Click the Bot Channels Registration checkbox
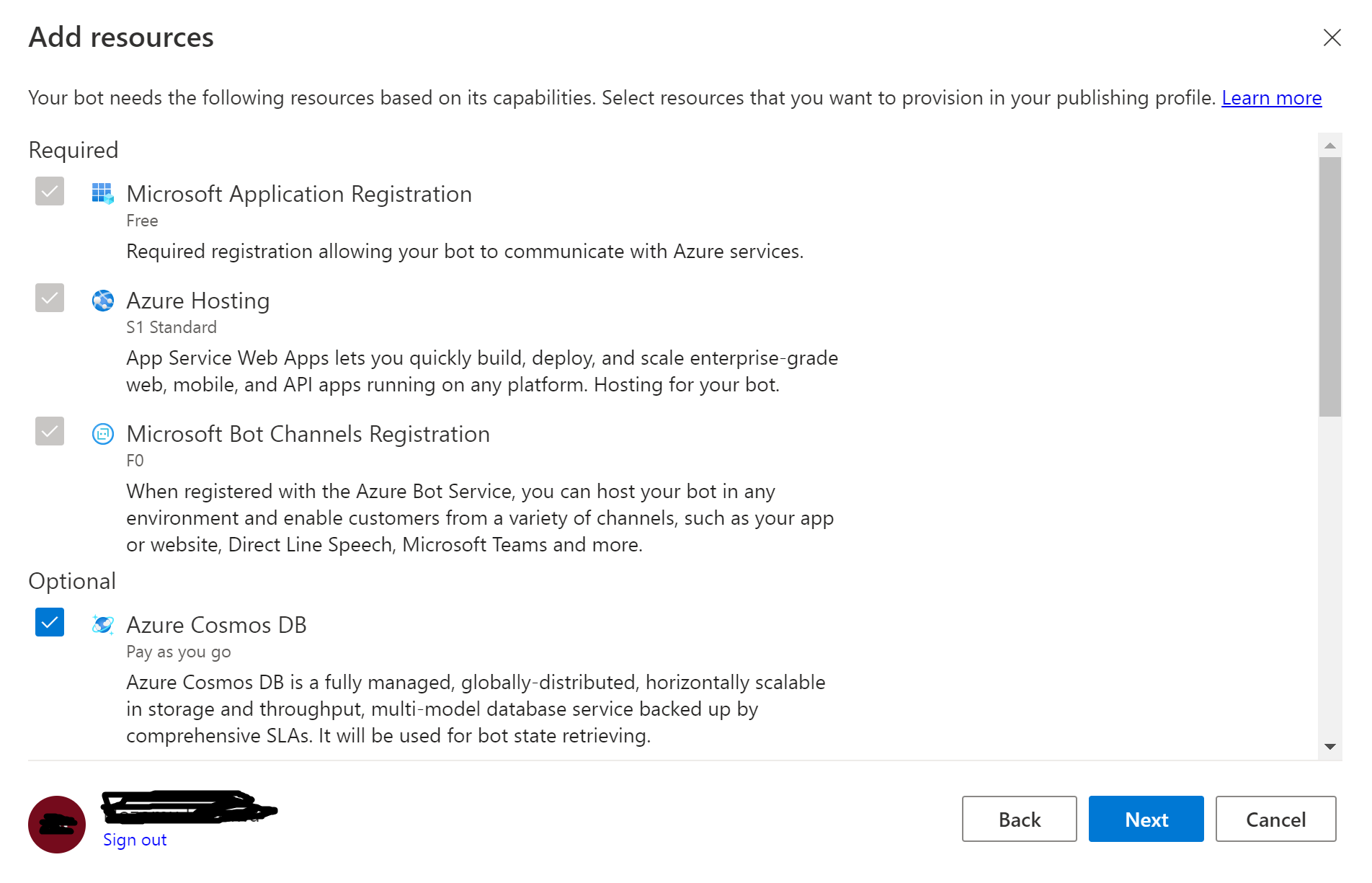This screenshot has height=883, width=1372. [x=50, y=431]
